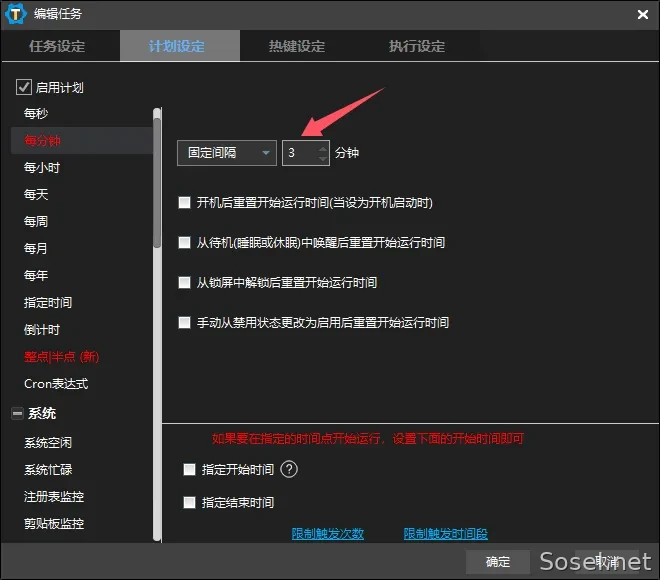
Task: Choose 倒计时 in the list
Action: pos(82,330)
